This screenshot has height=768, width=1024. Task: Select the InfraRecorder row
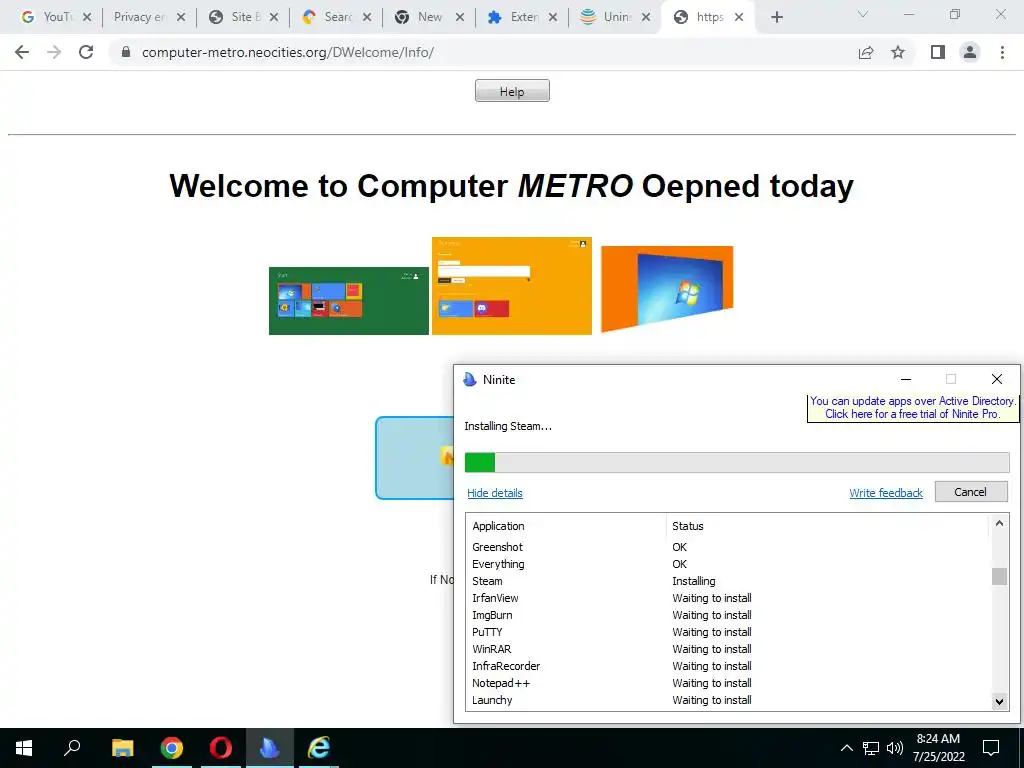[729, 666]
